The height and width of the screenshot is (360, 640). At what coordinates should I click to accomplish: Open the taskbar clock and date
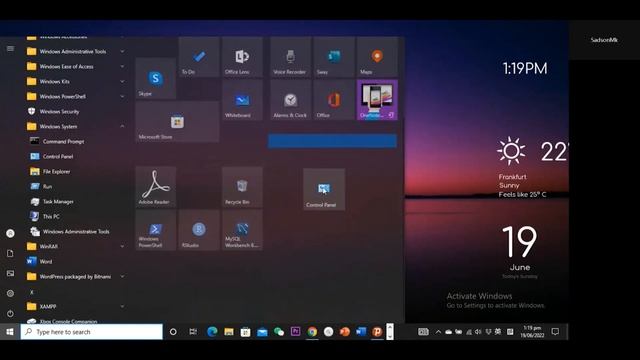(532, 332)
